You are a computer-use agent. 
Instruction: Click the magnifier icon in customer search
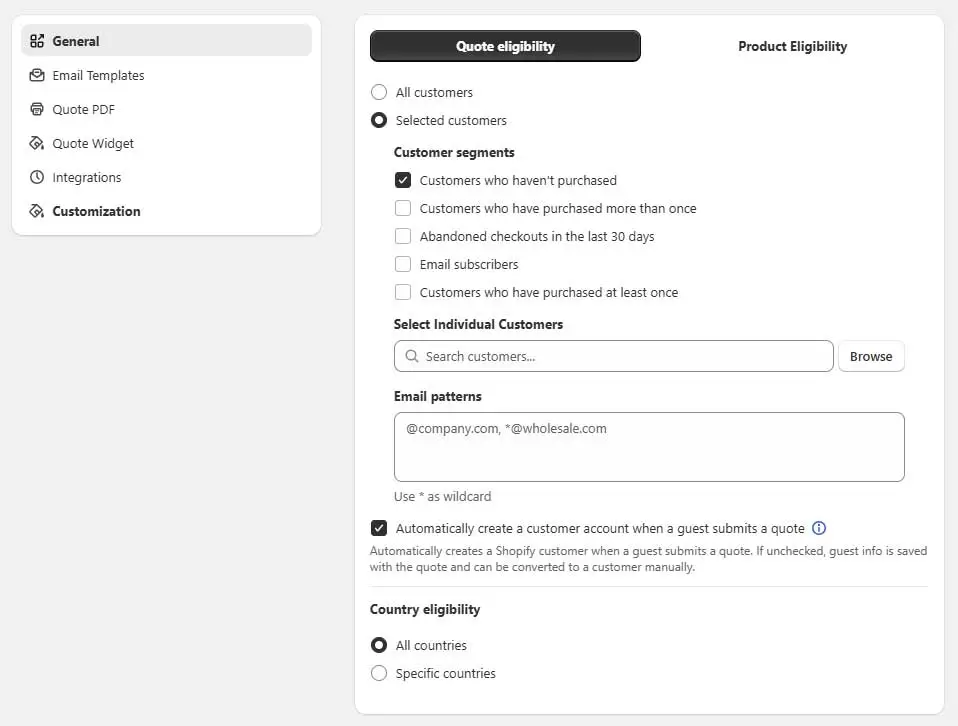click(x=412, y=356)
